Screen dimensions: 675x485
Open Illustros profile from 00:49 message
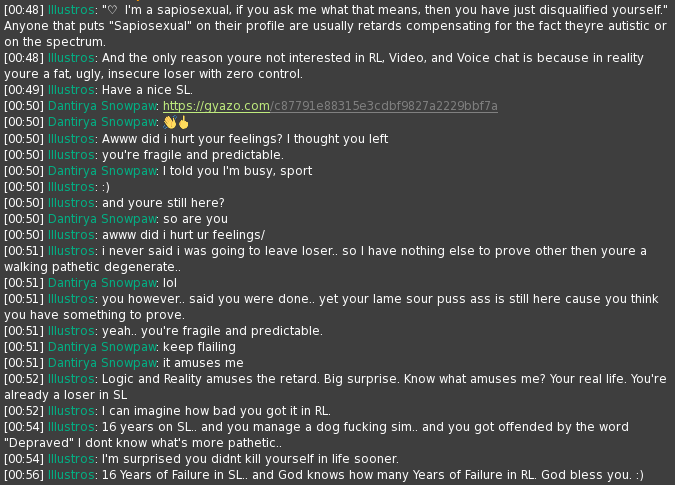pyautogui.click(x=71, y=90)
